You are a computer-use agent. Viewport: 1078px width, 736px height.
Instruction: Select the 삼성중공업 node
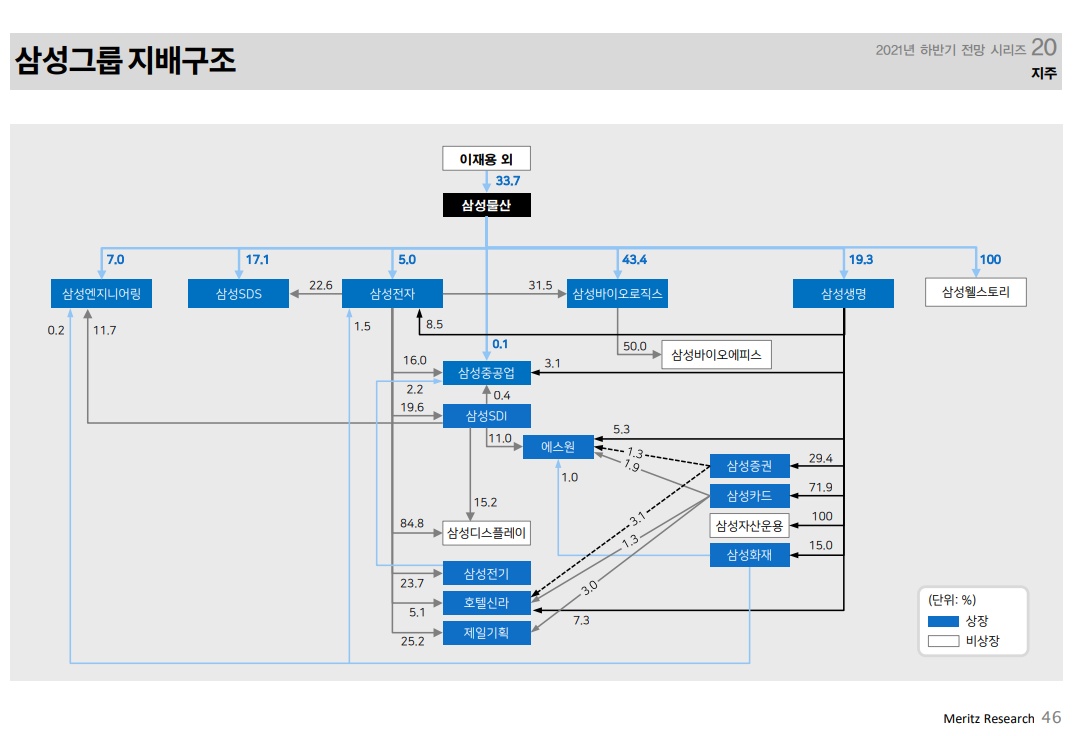click(486, 372)
